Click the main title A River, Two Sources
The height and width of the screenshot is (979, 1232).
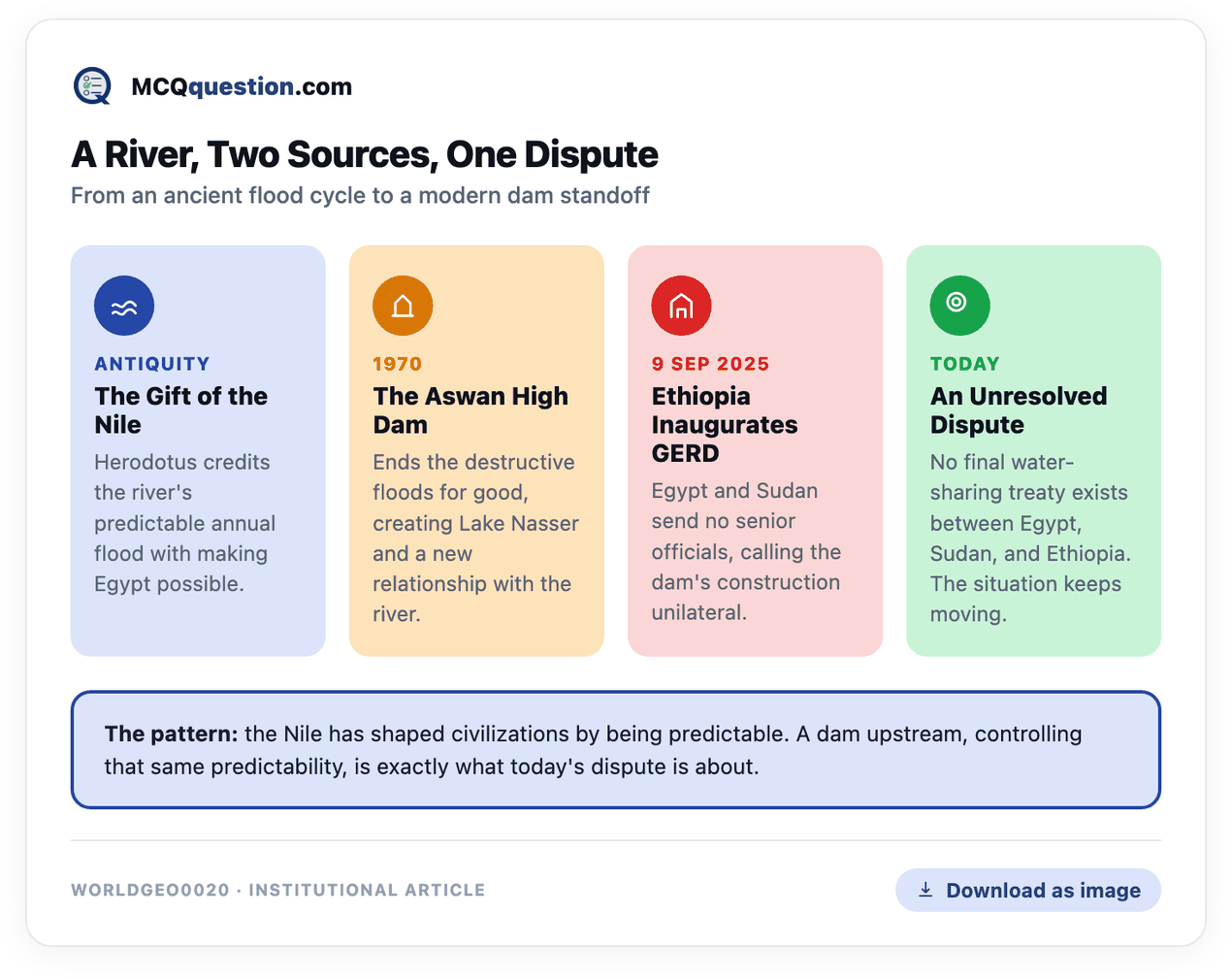365,154
